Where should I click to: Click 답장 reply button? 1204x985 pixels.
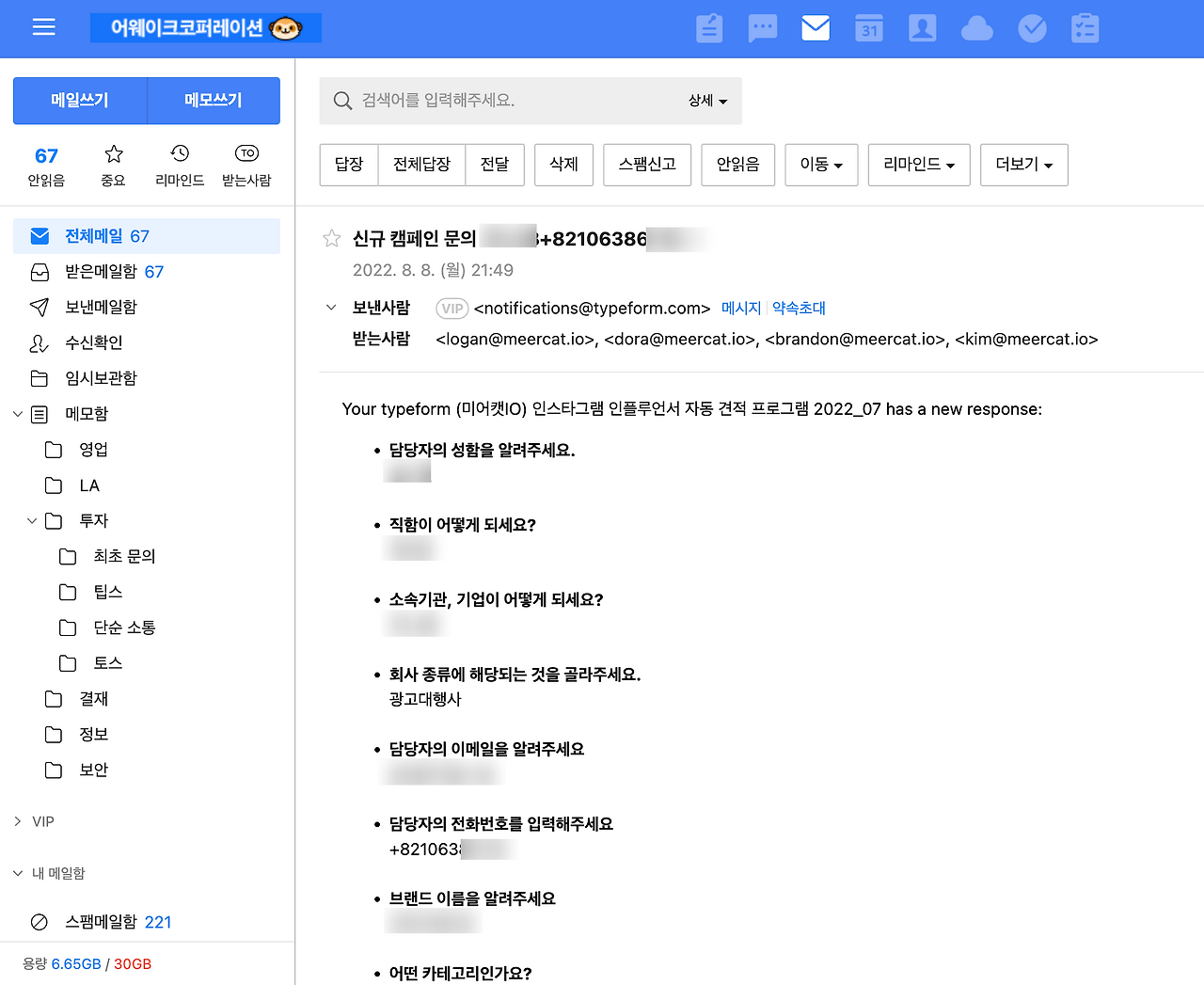point(349,165)
